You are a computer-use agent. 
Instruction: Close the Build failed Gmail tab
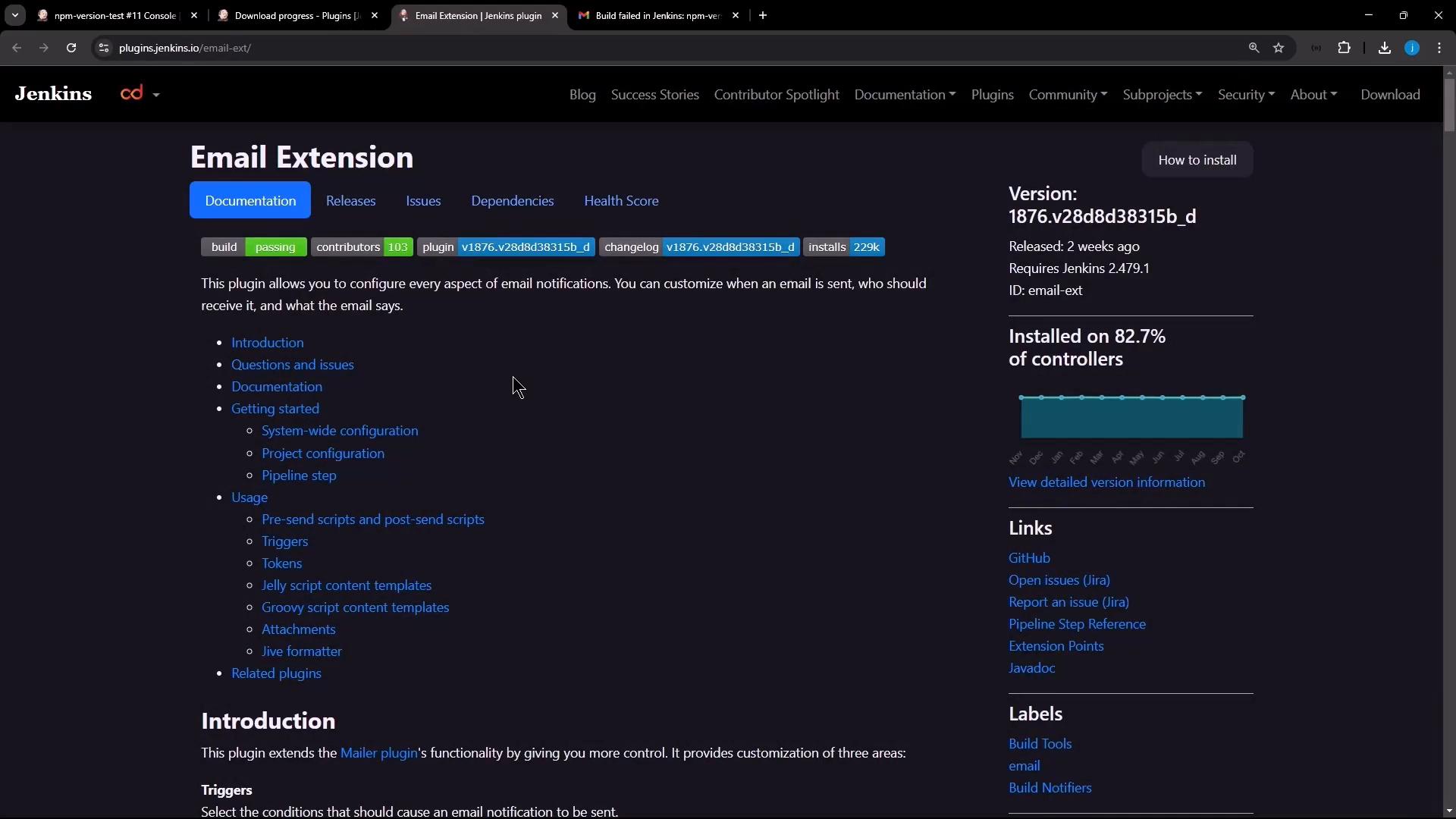[x=736, y=15]
